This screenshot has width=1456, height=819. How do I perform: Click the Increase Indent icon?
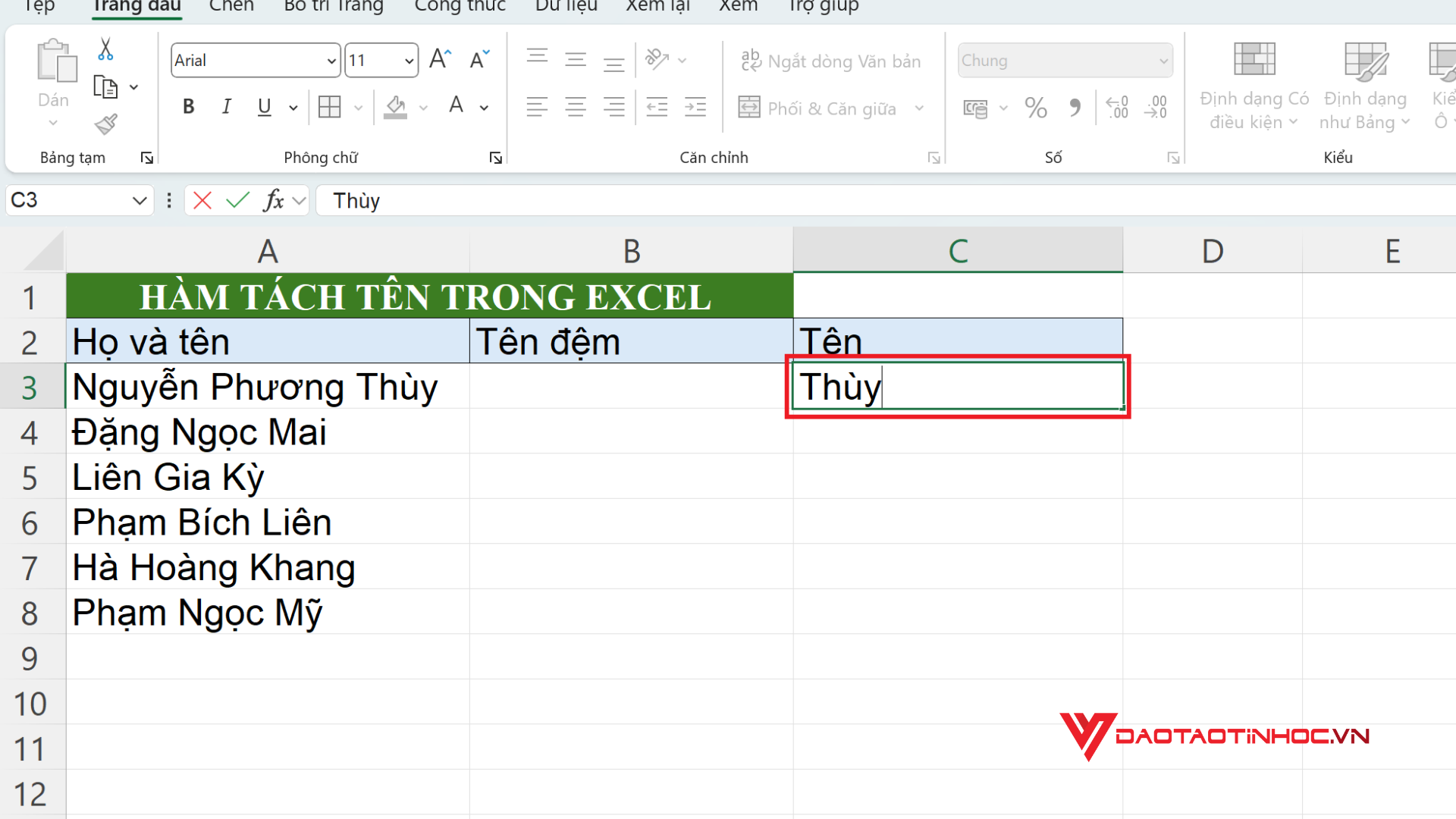(x=695, y=107)
